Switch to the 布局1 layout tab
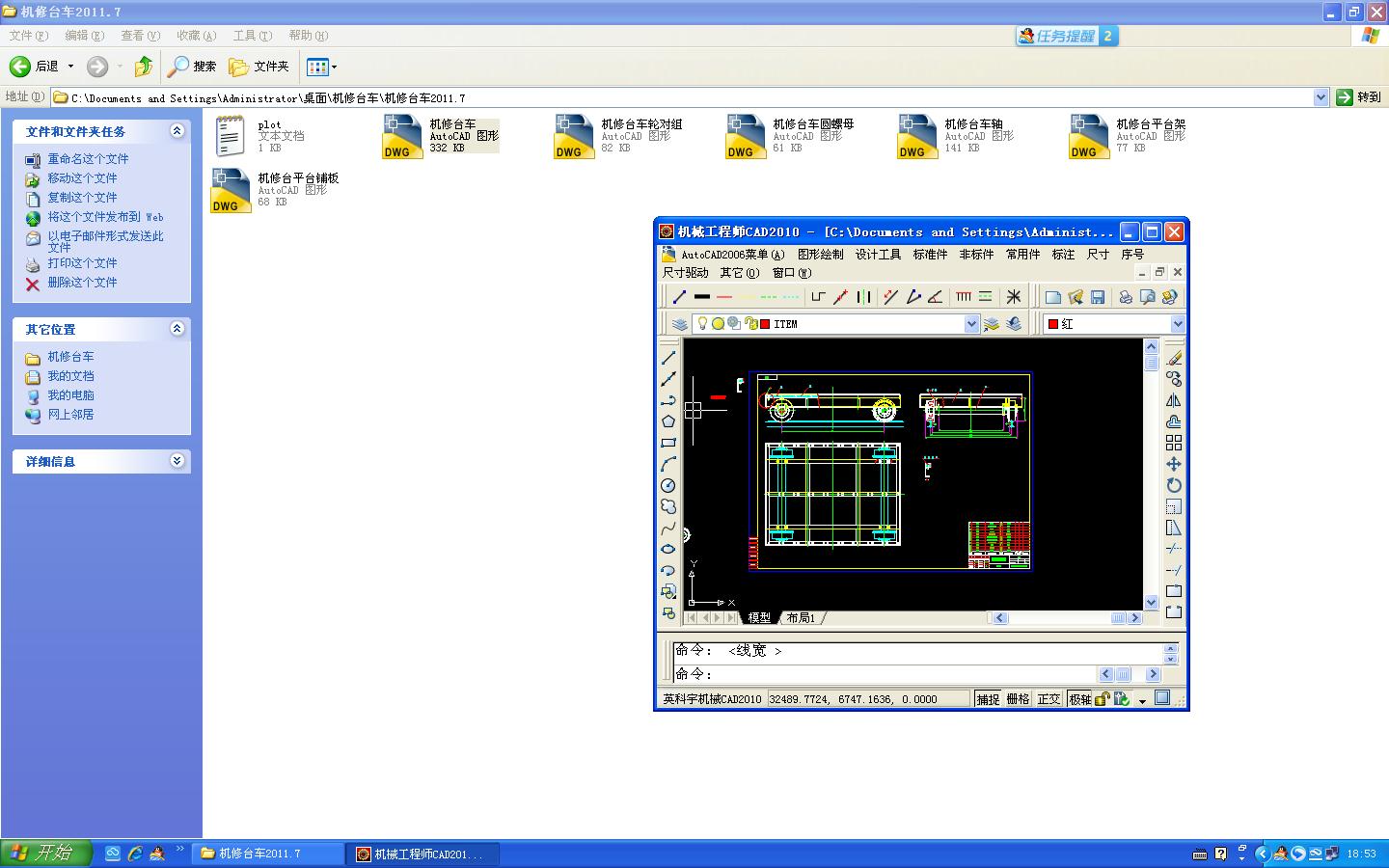Screen dimensions: 1389x868 pos(801,618)
